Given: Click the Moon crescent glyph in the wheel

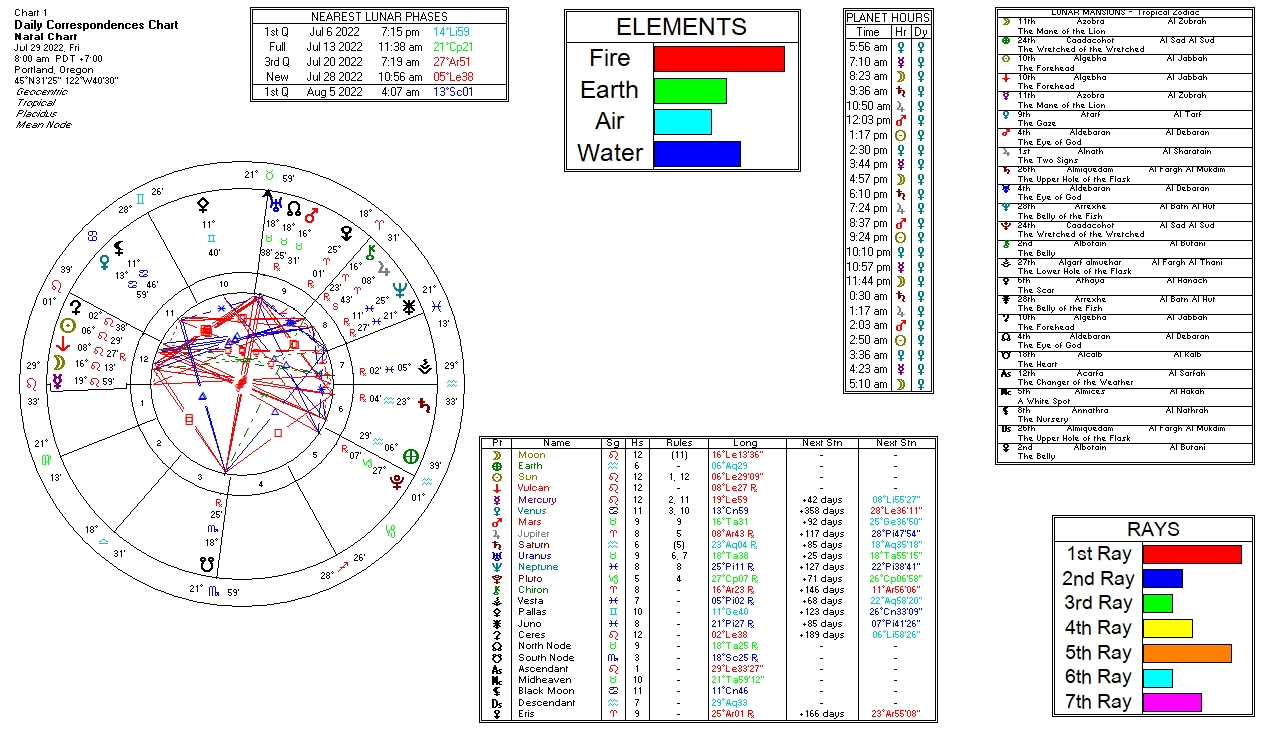Looking at the screenshot, I should pyautogui.click(x=60, y=363).
